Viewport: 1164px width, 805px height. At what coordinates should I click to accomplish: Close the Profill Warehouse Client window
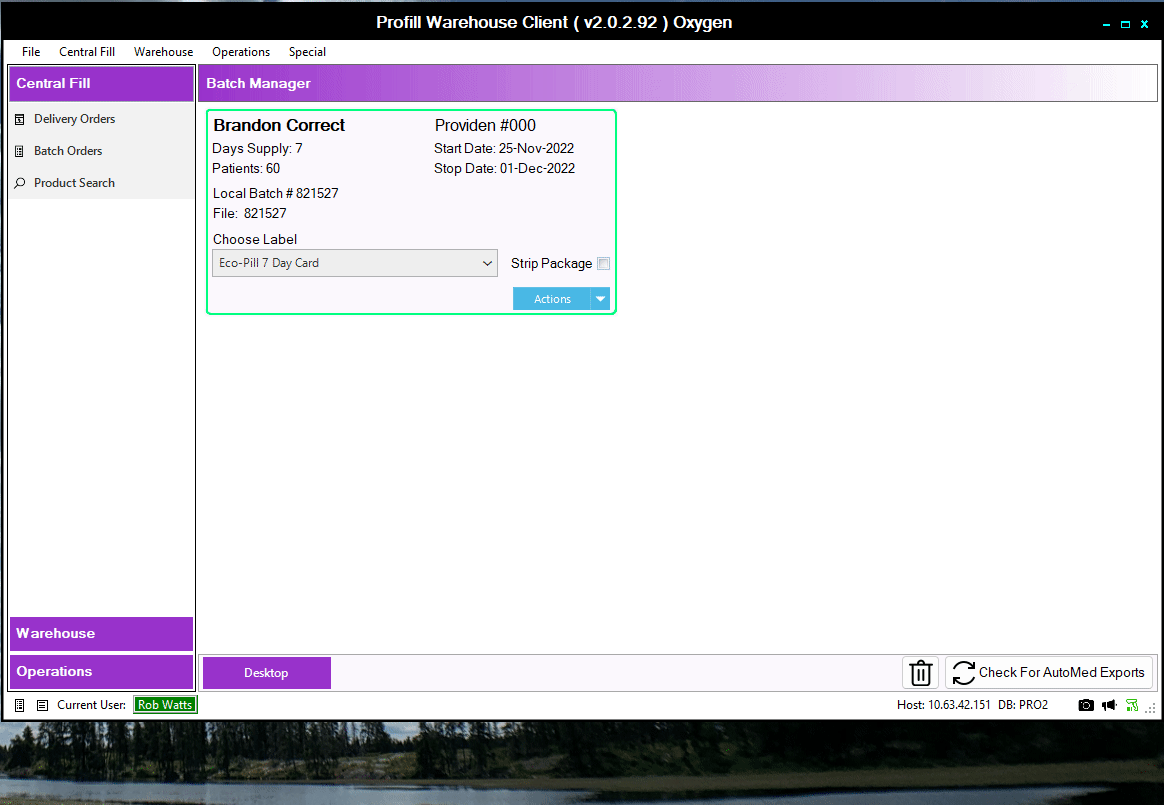pos(1145,25)
